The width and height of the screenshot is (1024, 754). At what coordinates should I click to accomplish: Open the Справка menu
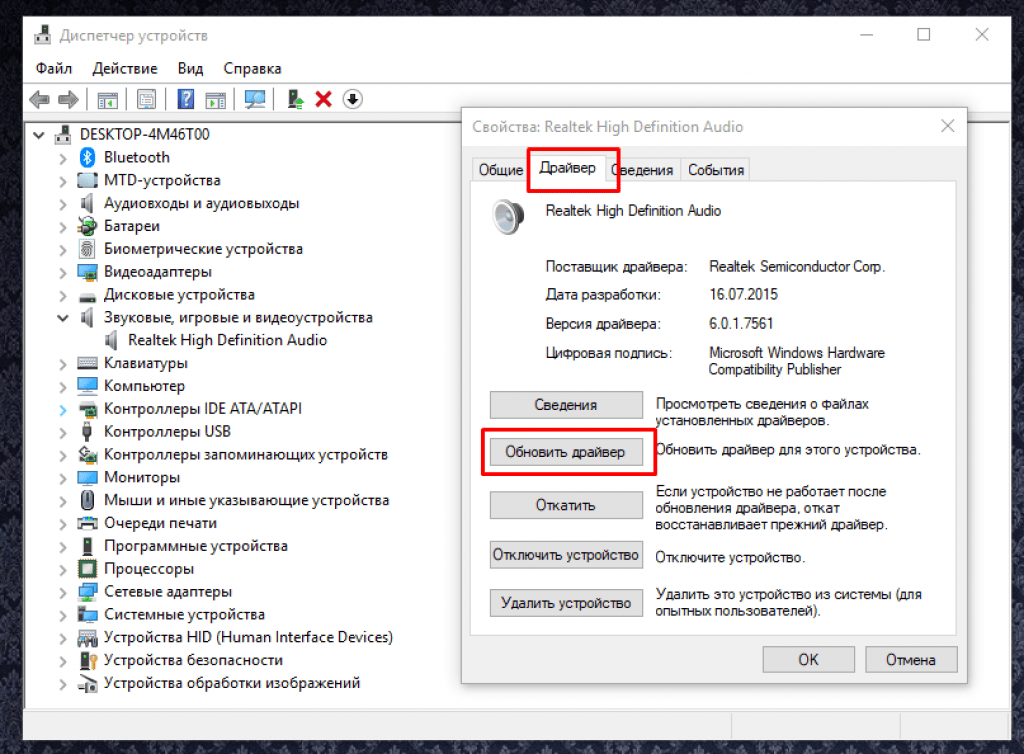[252, 69]
